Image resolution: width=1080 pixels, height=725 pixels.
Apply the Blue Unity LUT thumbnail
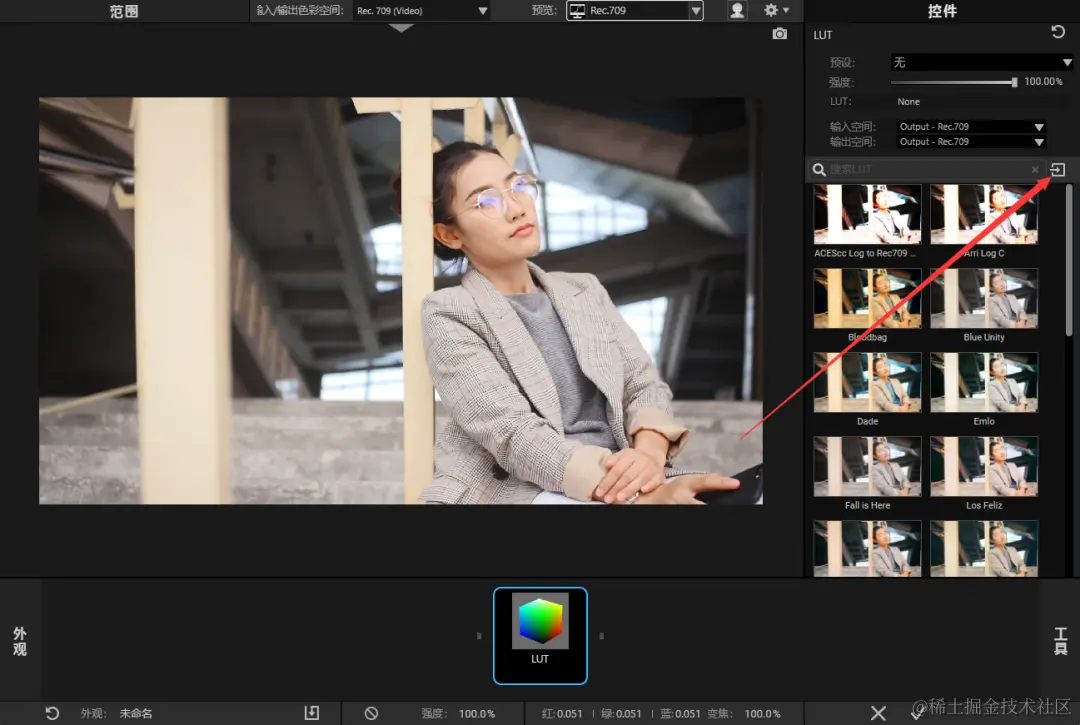(x=984, y=298)
